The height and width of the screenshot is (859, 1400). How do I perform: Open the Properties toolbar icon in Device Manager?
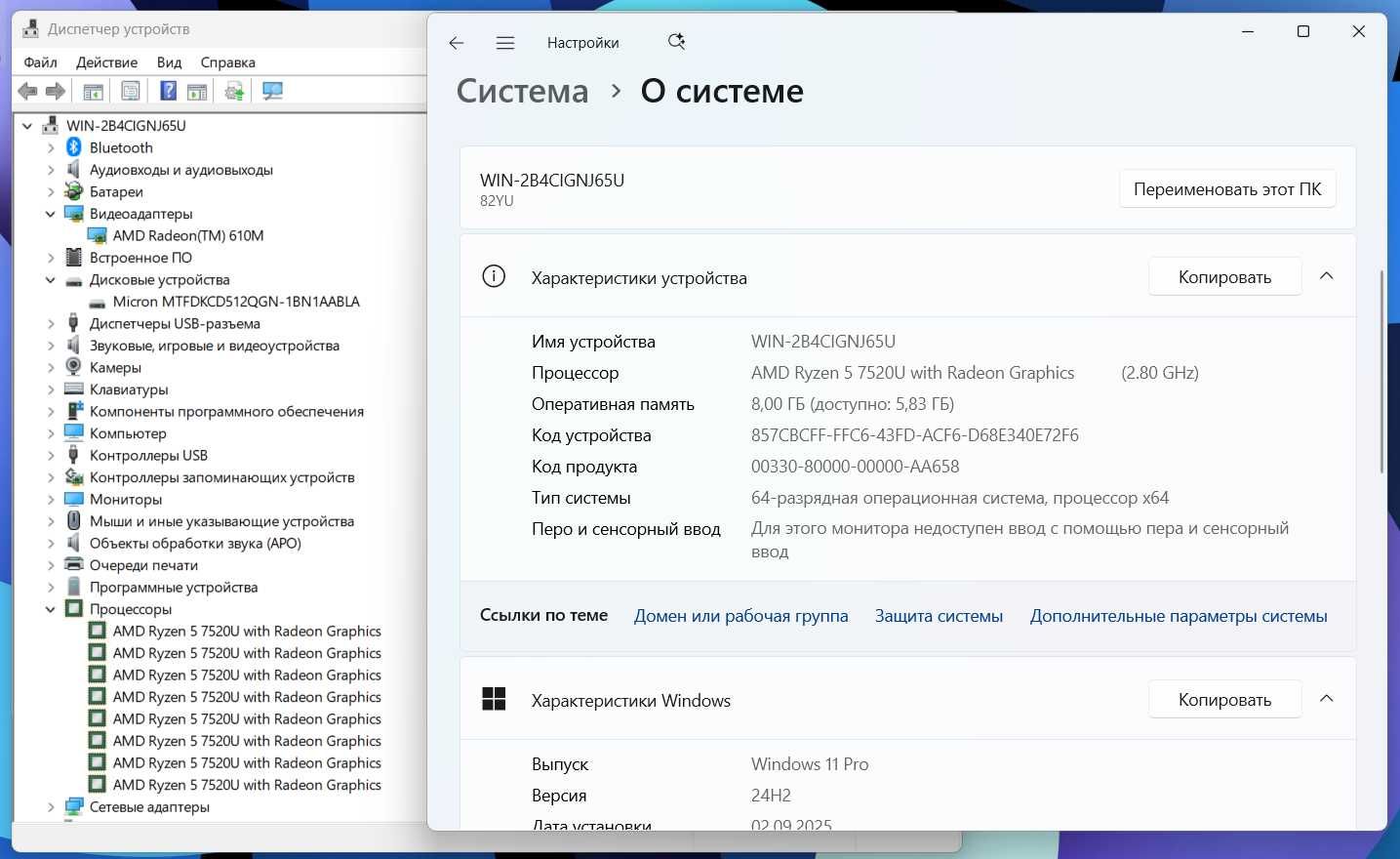130,92
